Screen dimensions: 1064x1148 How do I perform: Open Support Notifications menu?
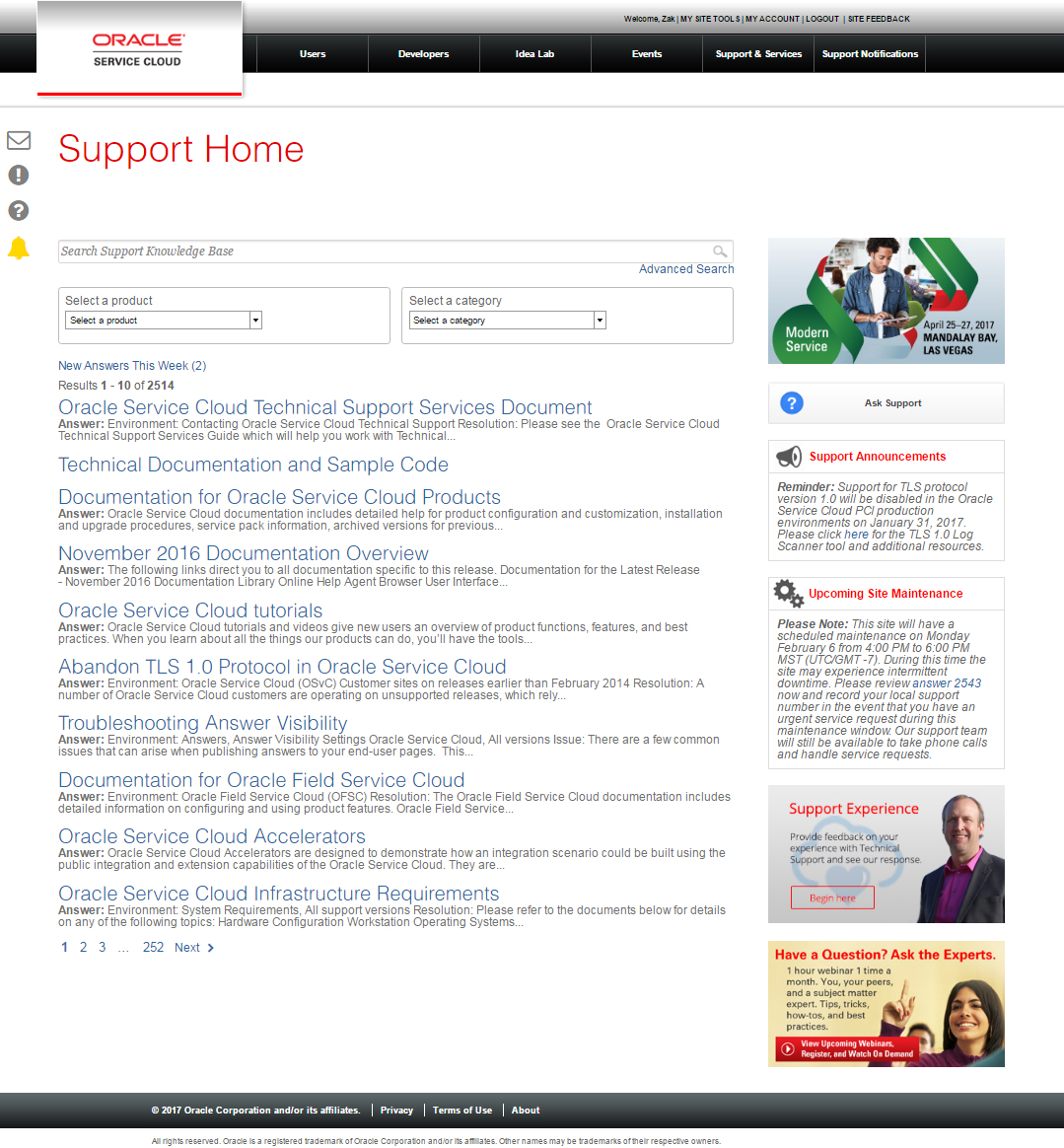(x=870, y=54)
